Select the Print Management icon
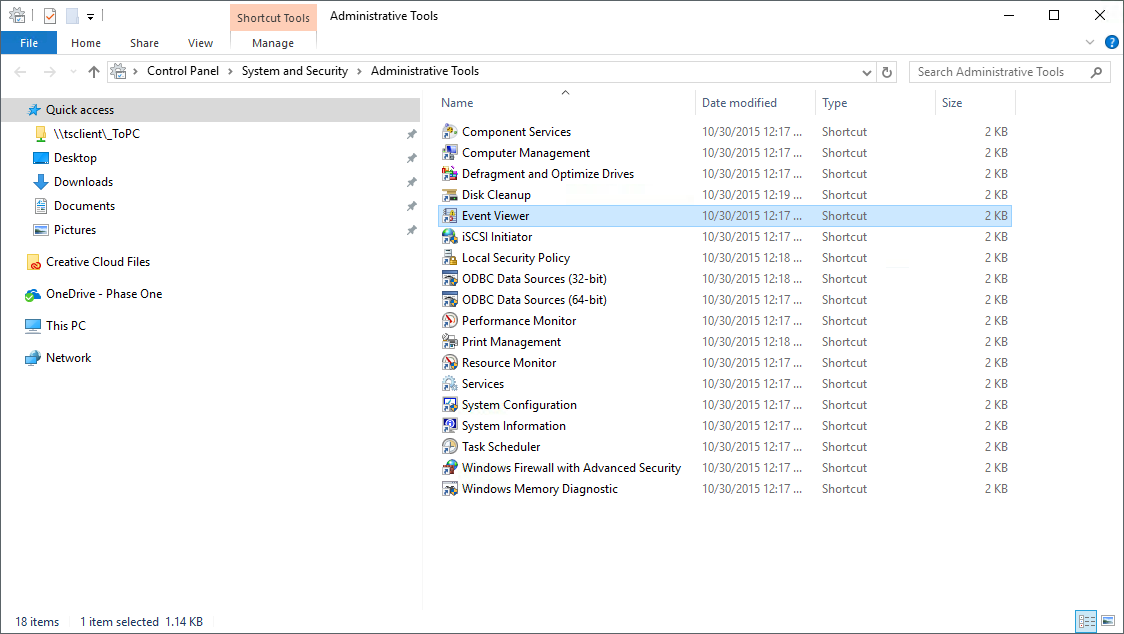This screenshot has width=1124, height=634. [449, 341]
